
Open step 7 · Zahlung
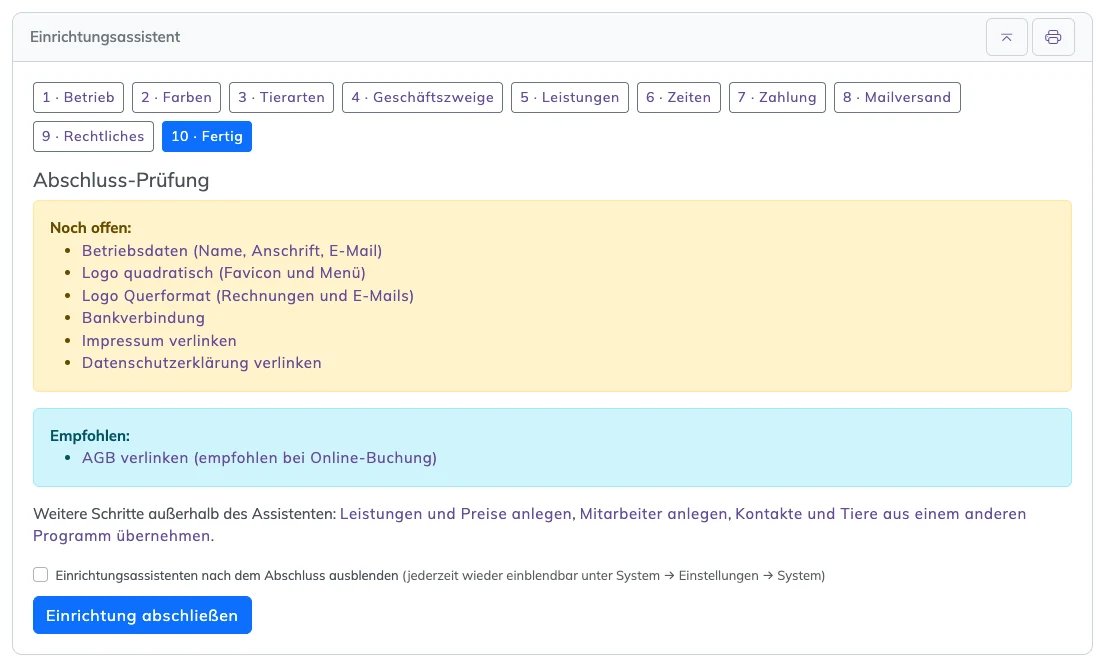pyautogui.click(x=777, y=97)
